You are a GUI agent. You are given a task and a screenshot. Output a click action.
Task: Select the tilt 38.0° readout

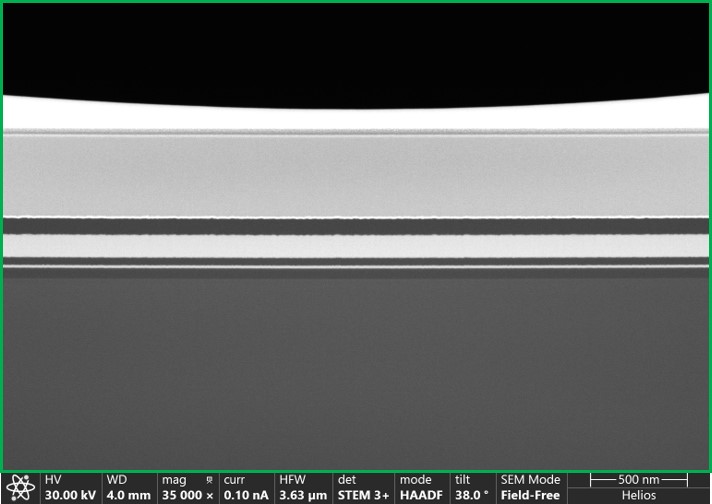(x=472, y=488)
